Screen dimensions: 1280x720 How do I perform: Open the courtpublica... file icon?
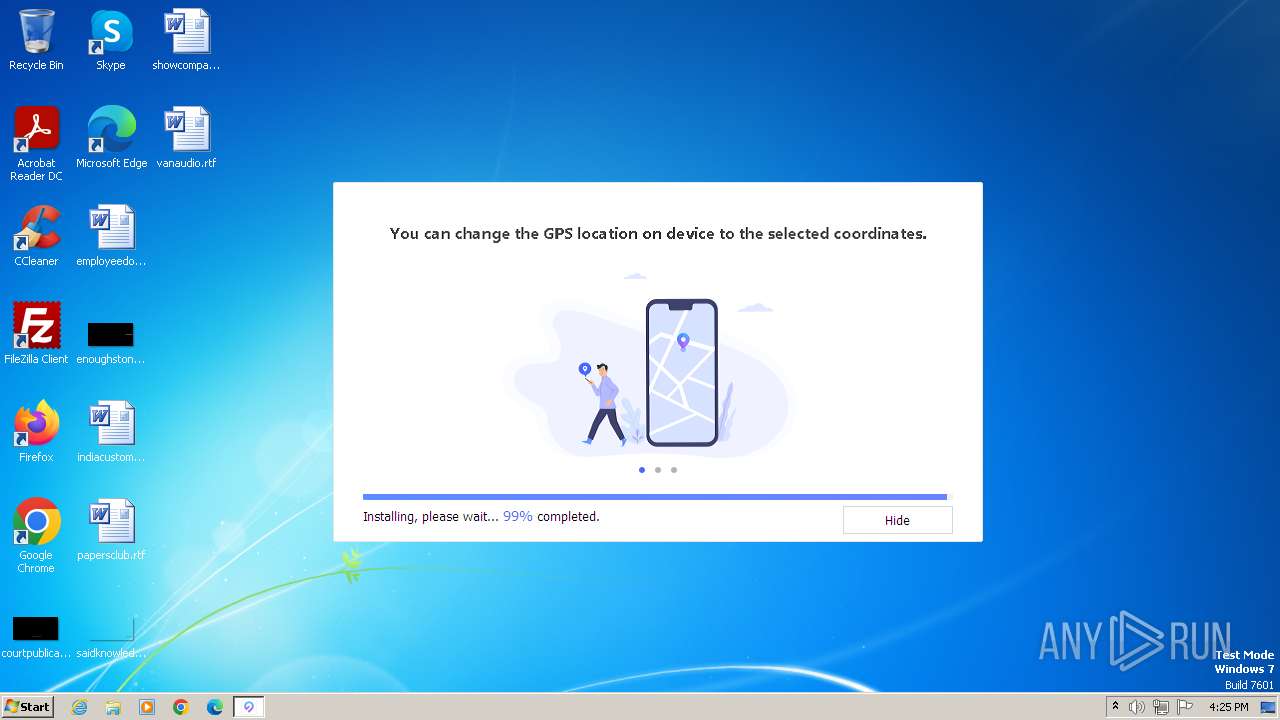click(36, 637)
